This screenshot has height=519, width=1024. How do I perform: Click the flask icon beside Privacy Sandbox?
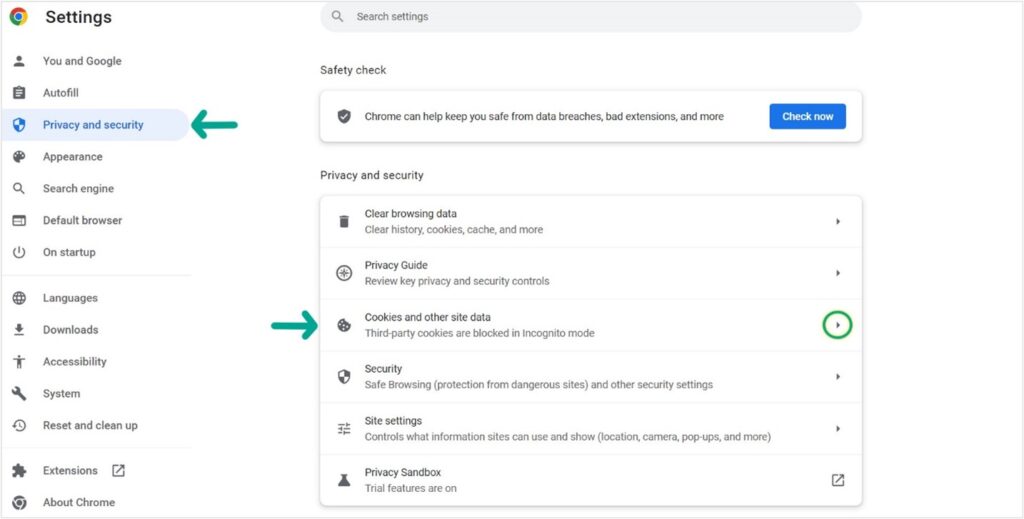pos(344,480)
